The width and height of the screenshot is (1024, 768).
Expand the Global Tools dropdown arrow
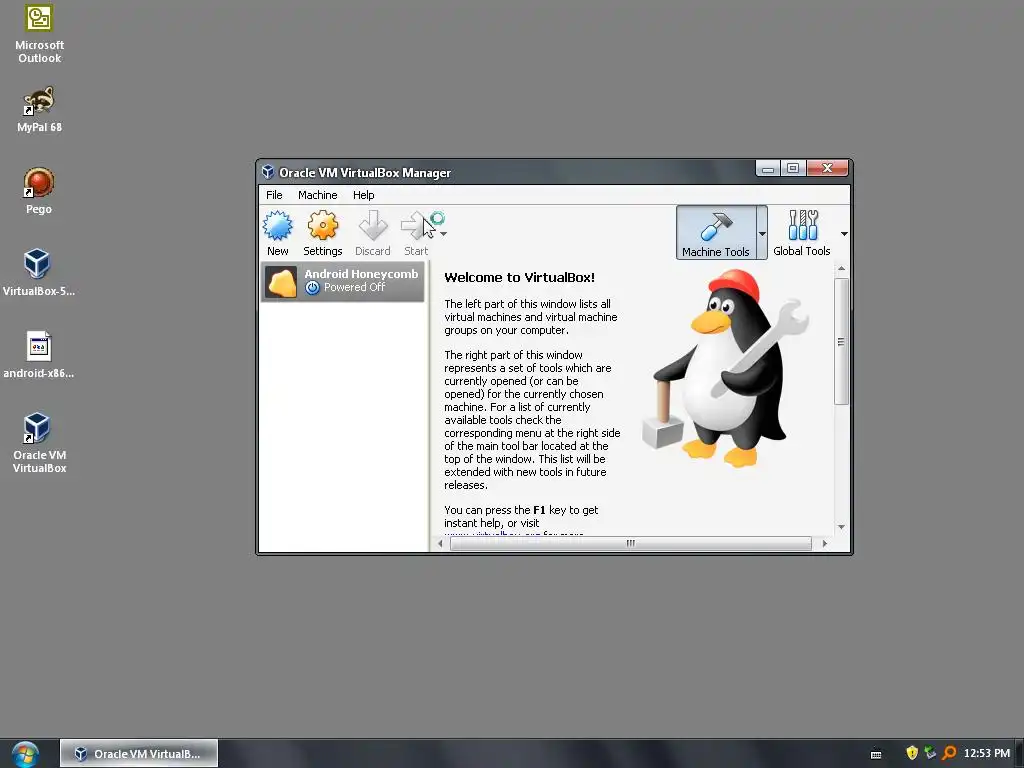click(x=844, y=233)
